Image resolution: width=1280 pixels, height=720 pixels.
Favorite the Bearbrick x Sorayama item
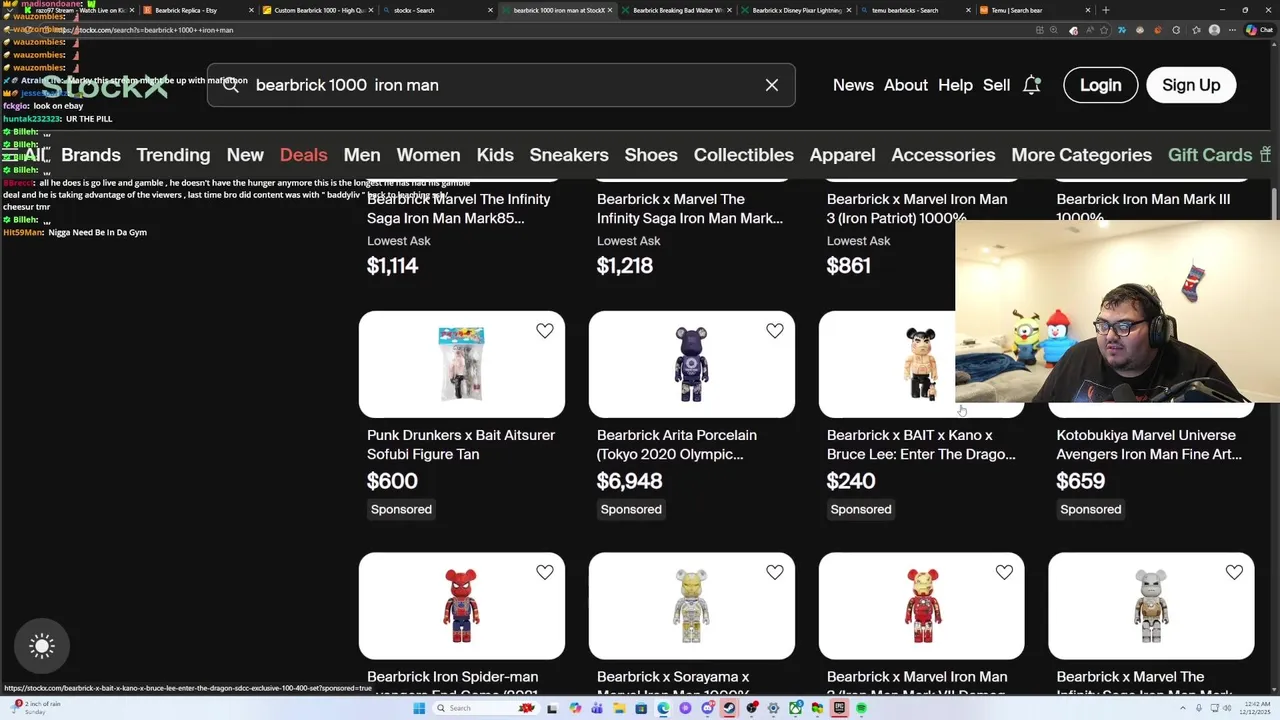[x=775, y=573]
